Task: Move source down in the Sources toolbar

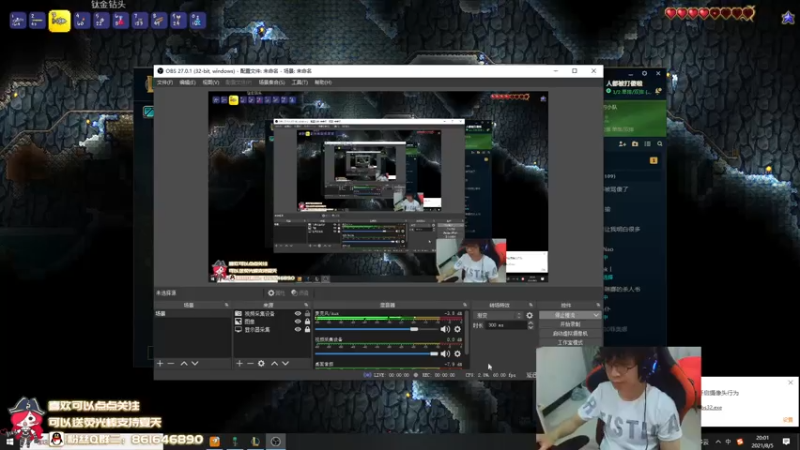Action: (286, 363)
